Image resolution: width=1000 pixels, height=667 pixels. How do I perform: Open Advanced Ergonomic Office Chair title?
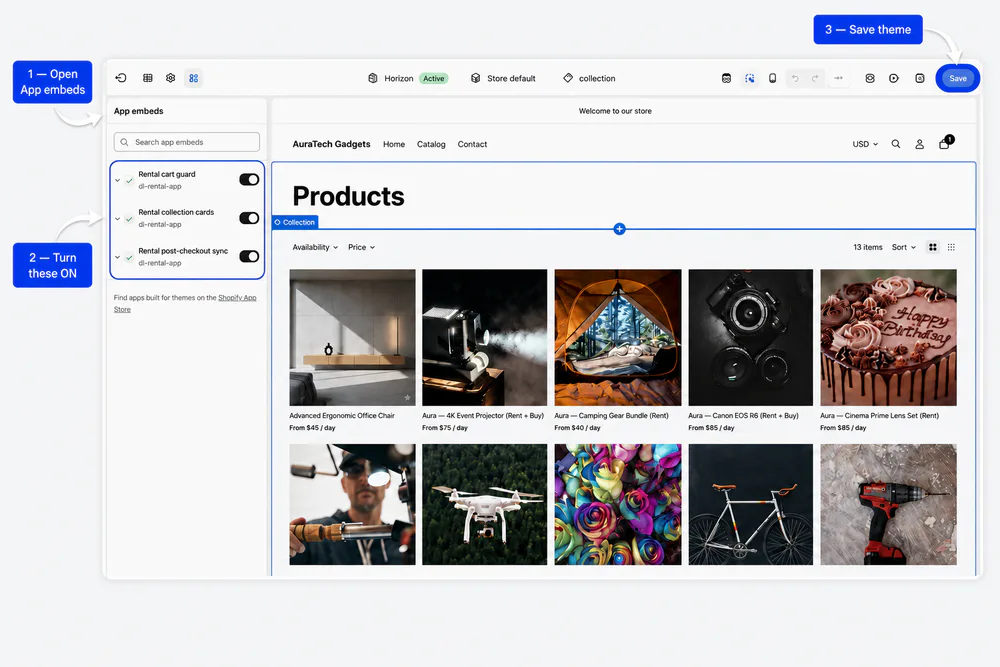pos(342,415)
